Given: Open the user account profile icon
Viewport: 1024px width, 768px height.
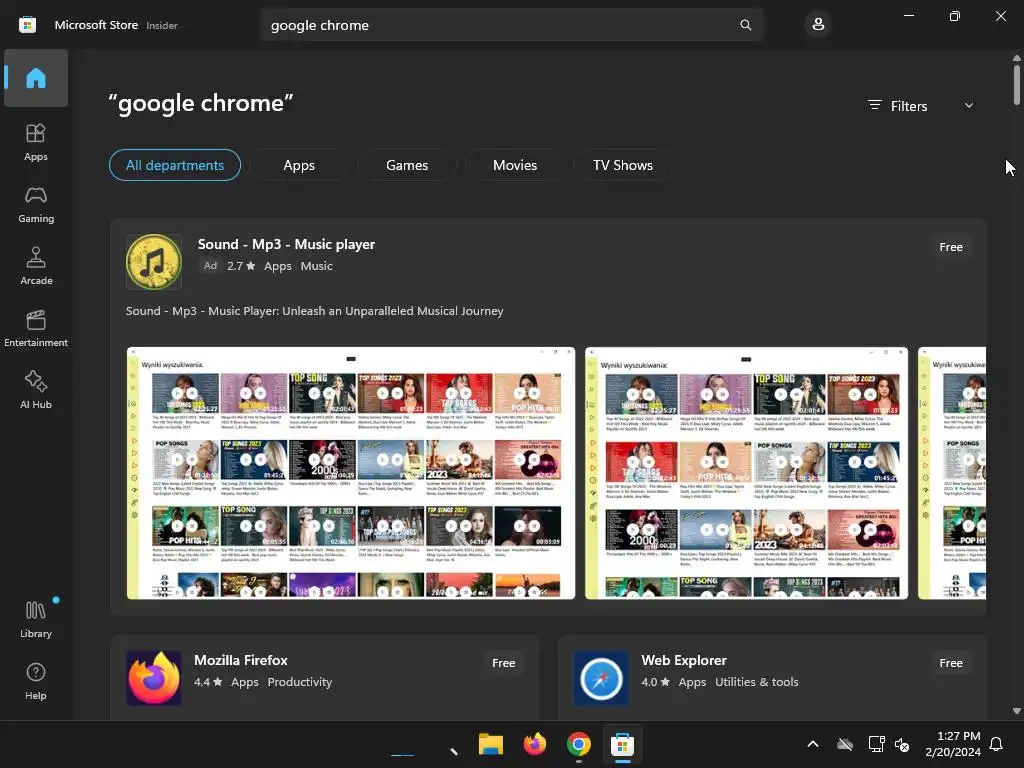Looking at the screenshot, I should coord(818,25).
